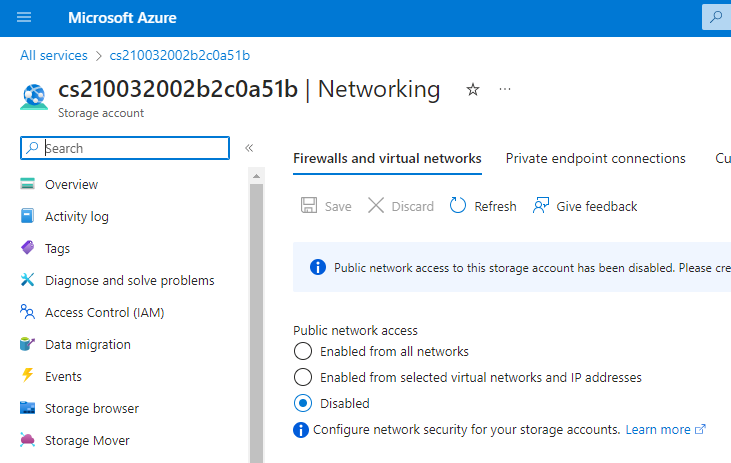Image resolution: width=731 pixels, height=463 pixels.
Task: Click the cs210032002b2c0a51b breadcrumb link
Action: 179,55
